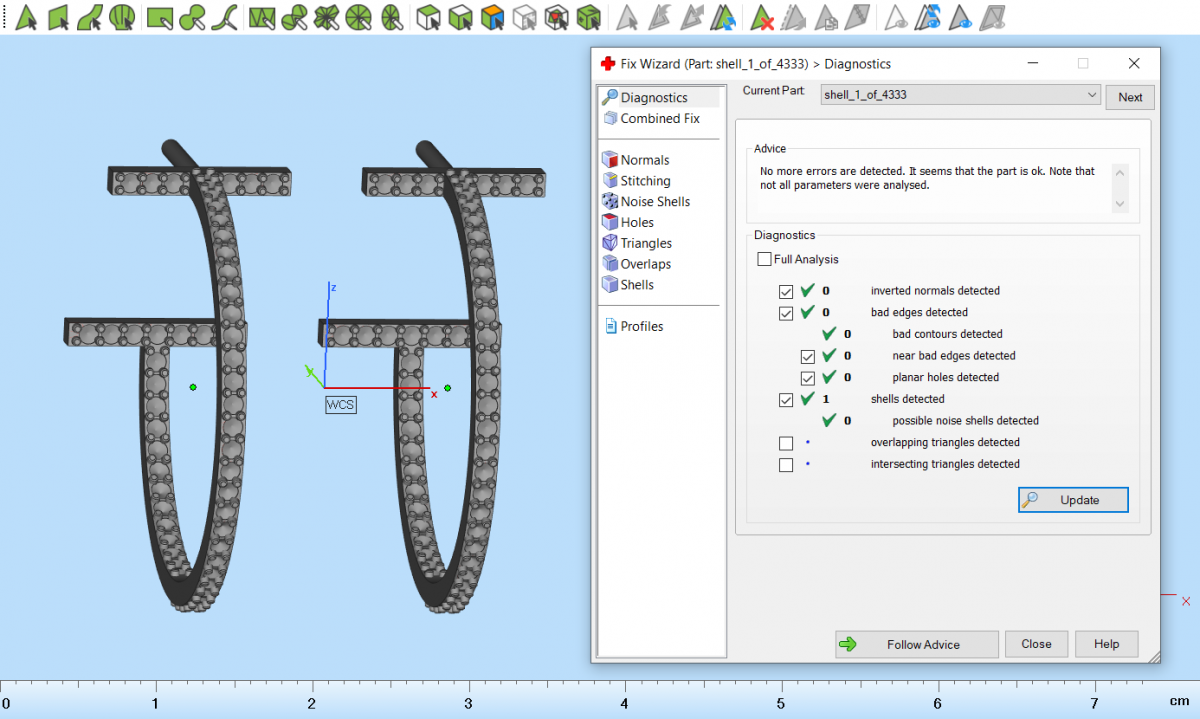Open Noise Shells page in wizard

pos(654,202)
